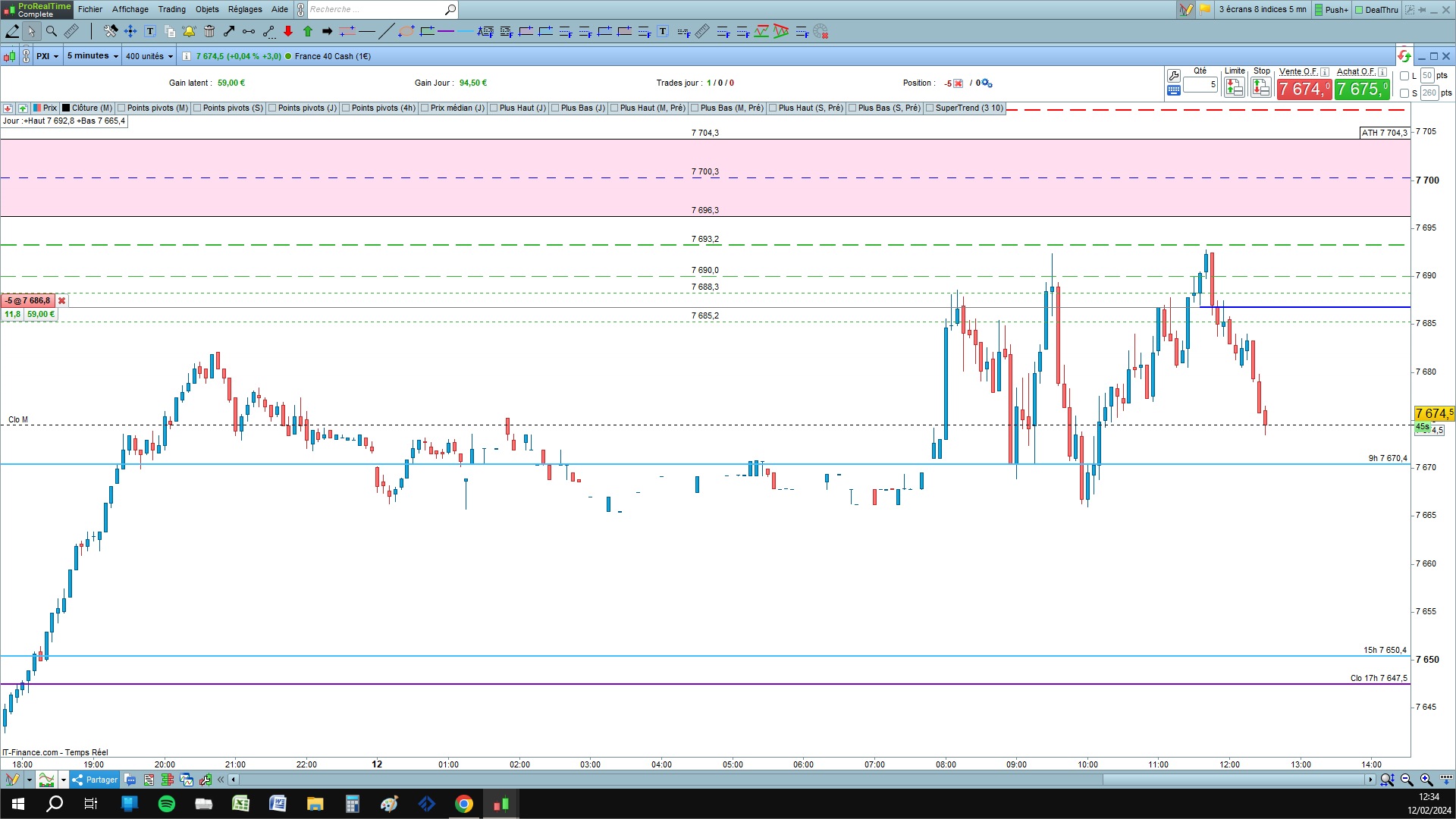Click the zoom out magnifier icon
This screenshot has width=1456, height=819.
(1407, 780)
